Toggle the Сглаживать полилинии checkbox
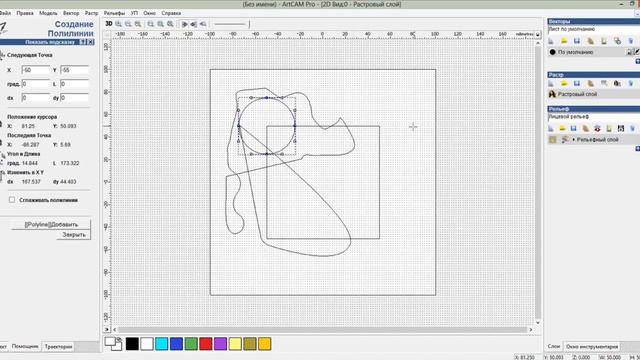This screenshot has width=640, height=360. pos(12,200)
